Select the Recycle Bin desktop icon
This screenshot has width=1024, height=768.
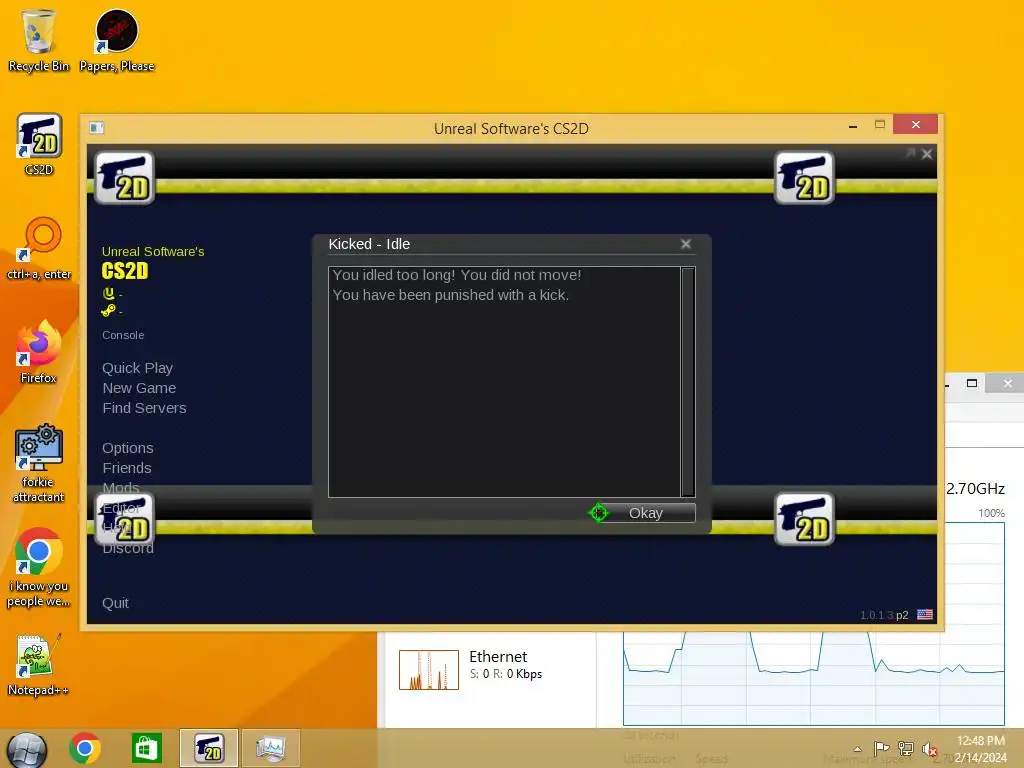pos(39,40)
